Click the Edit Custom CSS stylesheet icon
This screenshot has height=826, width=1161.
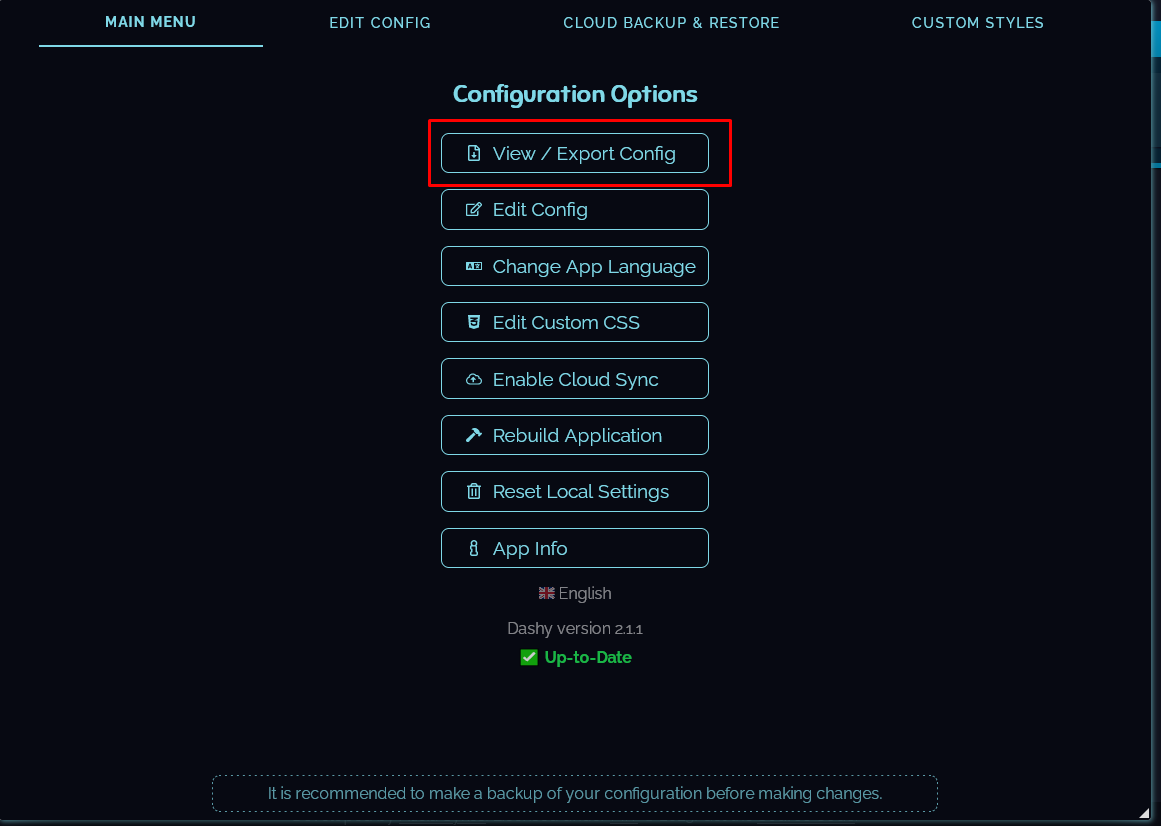point(472,322)
